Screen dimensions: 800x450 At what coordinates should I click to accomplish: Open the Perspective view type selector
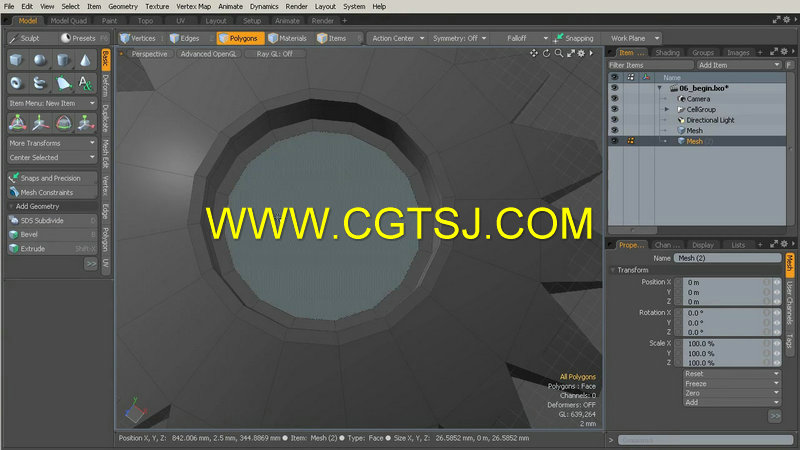point(149,54)
